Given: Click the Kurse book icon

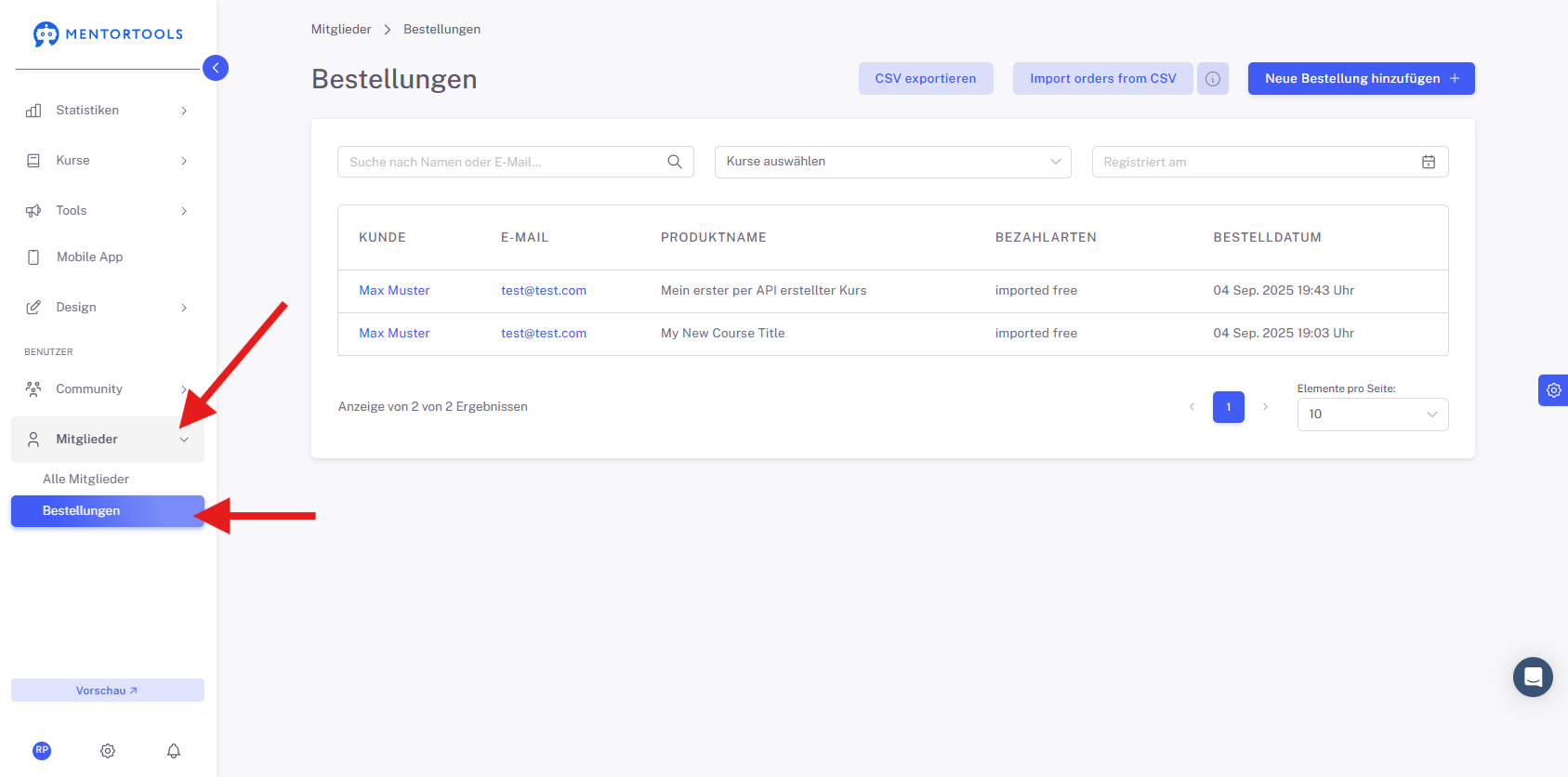Looking at the screenshot, I should click(x=33, y=161).
